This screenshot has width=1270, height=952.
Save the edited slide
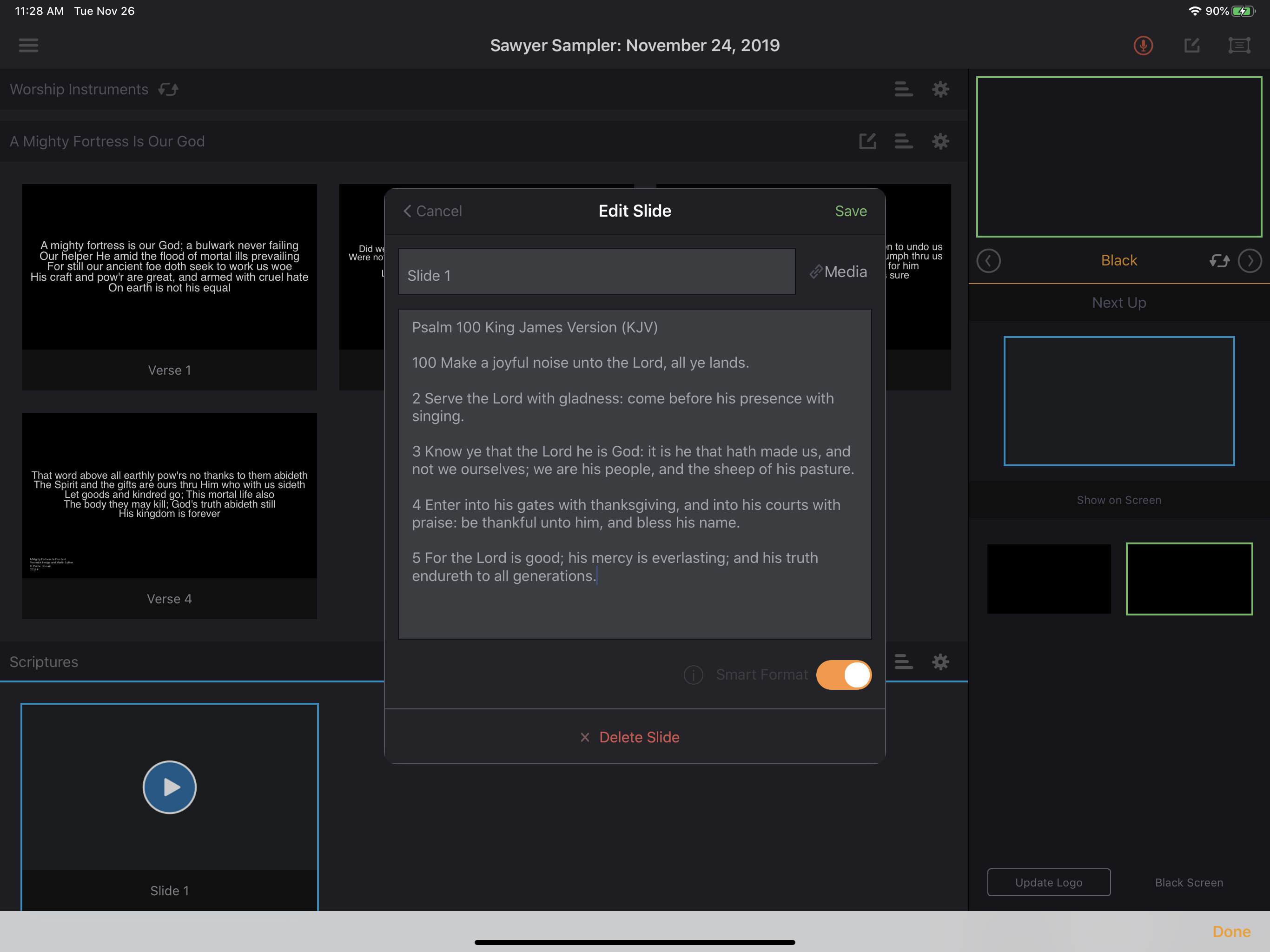tap(850, 212)
